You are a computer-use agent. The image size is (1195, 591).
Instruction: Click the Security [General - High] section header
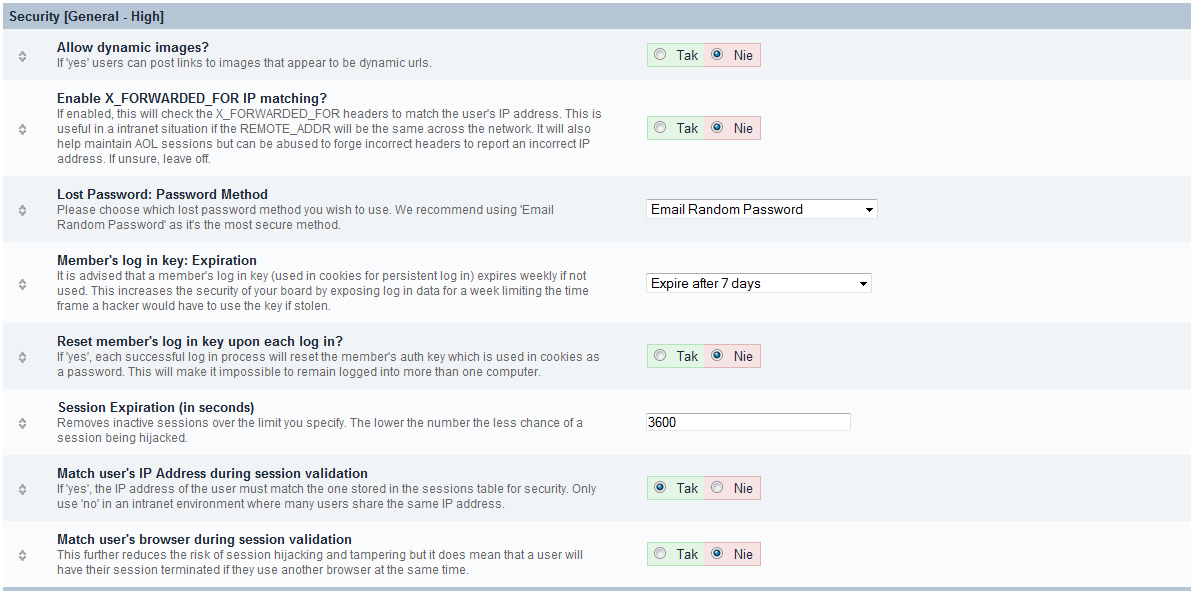(x=86, y=17)
